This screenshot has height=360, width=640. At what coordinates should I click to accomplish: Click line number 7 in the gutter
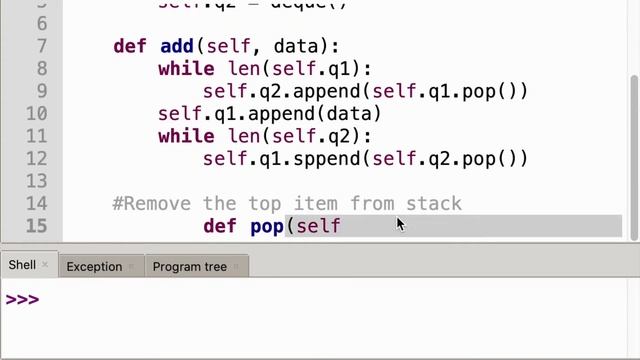pyautogui.click(x=42, y=46)
